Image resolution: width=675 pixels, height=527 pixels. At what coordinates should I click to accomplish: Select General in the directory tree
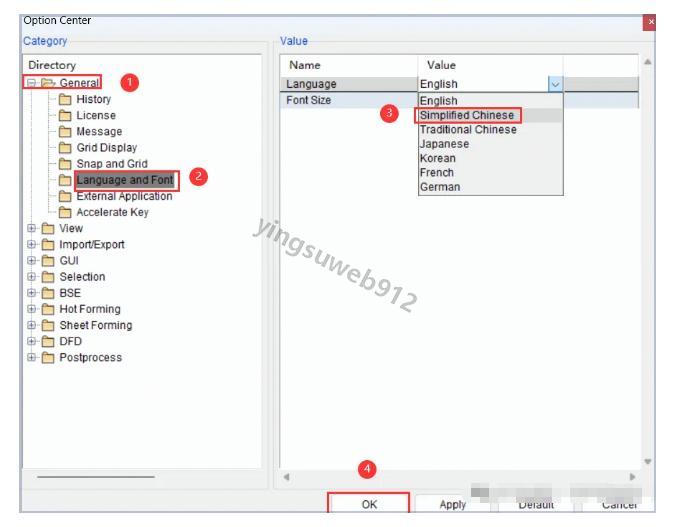click(79, 82)
